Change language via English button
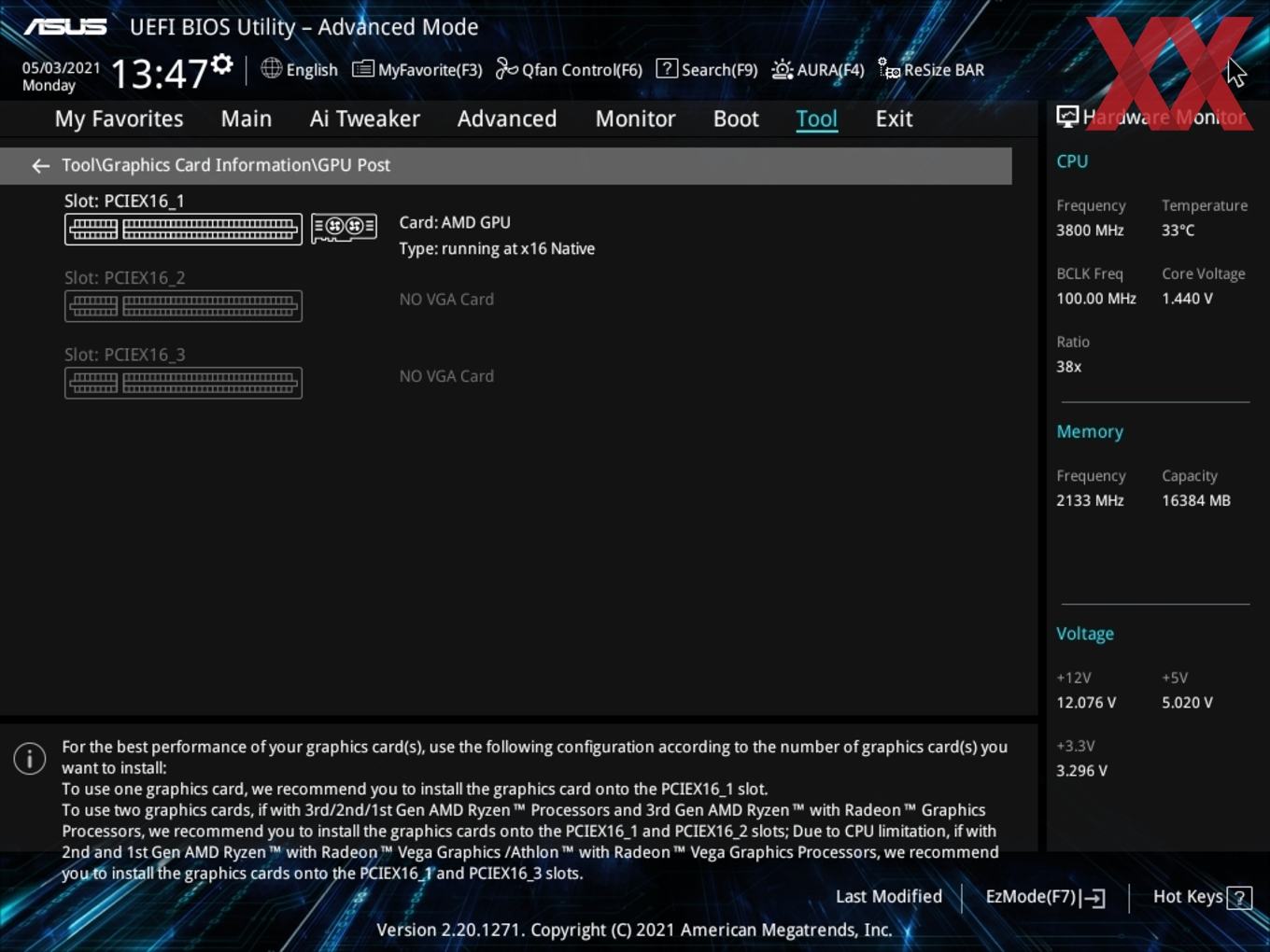This screenshot has width=1270, height=952. [300, 69]
